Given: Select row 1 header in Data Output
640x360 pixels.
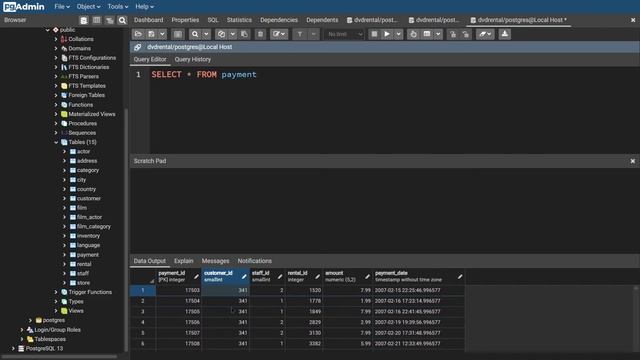Looking at the screenshot, I should [x=143, y=290].
